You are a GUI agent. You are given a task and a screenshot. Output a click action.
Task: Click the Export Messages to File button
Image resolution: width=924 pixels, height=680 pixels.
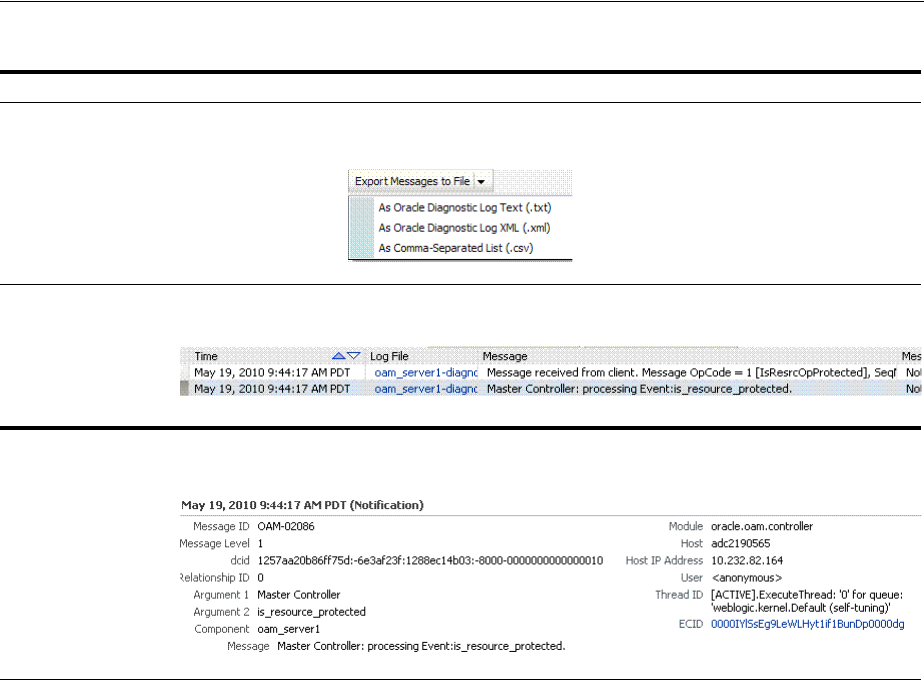click(412, 181)
